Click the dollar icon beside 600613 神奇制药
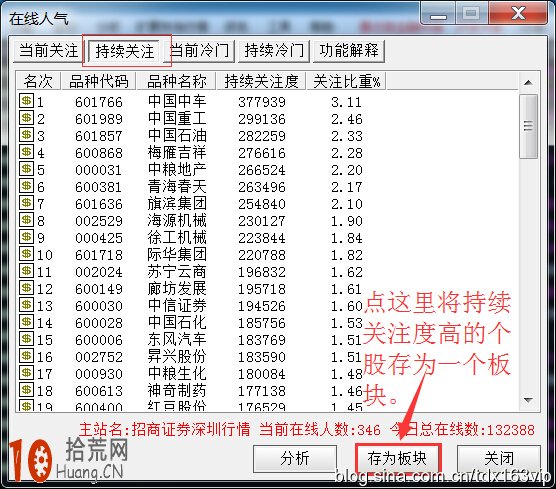This screenshot has width=556, height=489. [26, 390]
